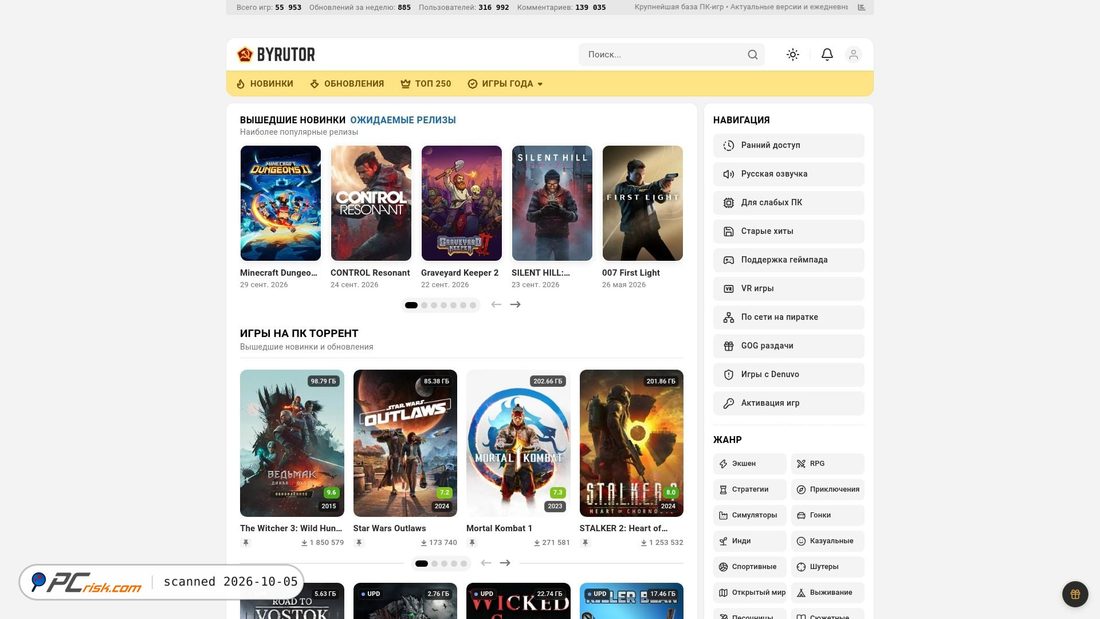Open CONTROL Resonant cover
Viewport: 1100px width, 619px height.
click(371, 203)
